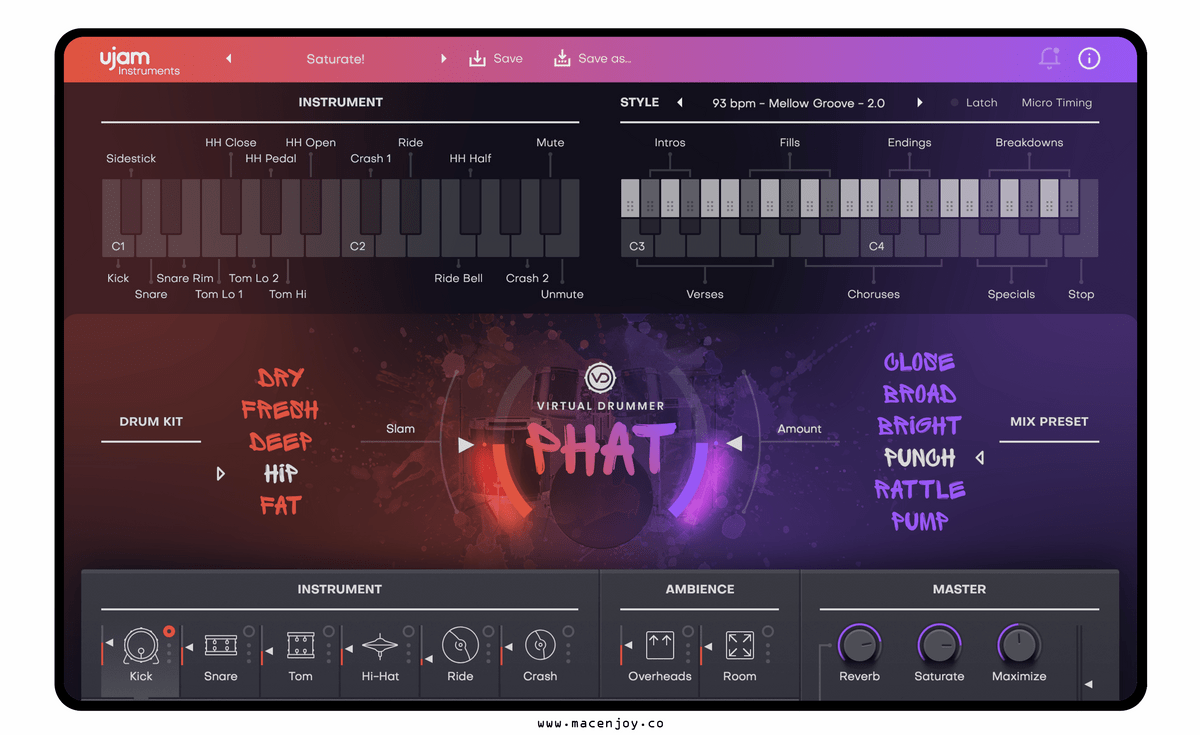This screenshot has width=1200, height=735.
Task: Select the Room ambience icon
Action: tap(740, 646)
